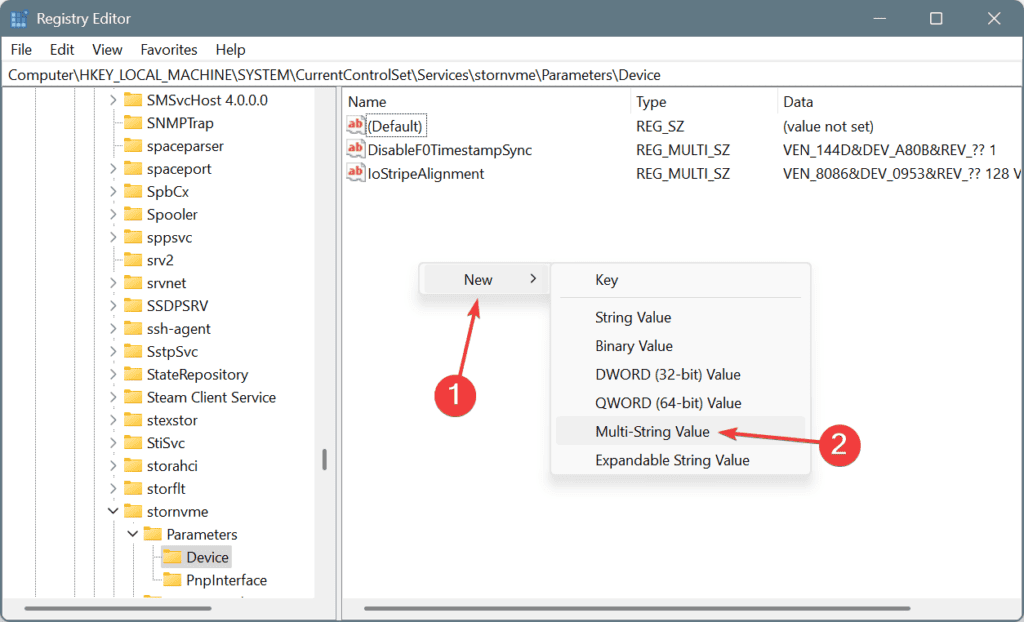Screen dimensions: 1024x622
Task: Click the SNMPTrap folder icon
Action: point(133,123)
